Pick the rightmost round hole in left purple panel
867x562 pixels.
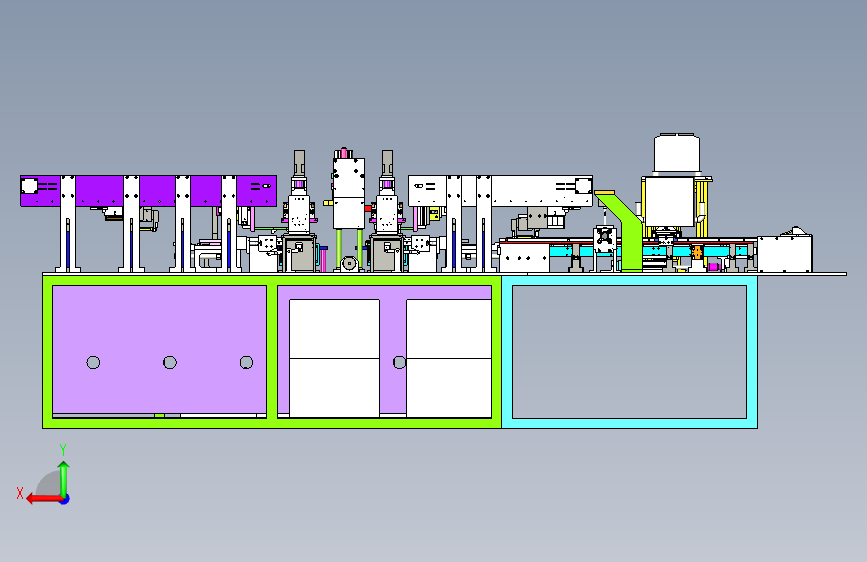246,362
